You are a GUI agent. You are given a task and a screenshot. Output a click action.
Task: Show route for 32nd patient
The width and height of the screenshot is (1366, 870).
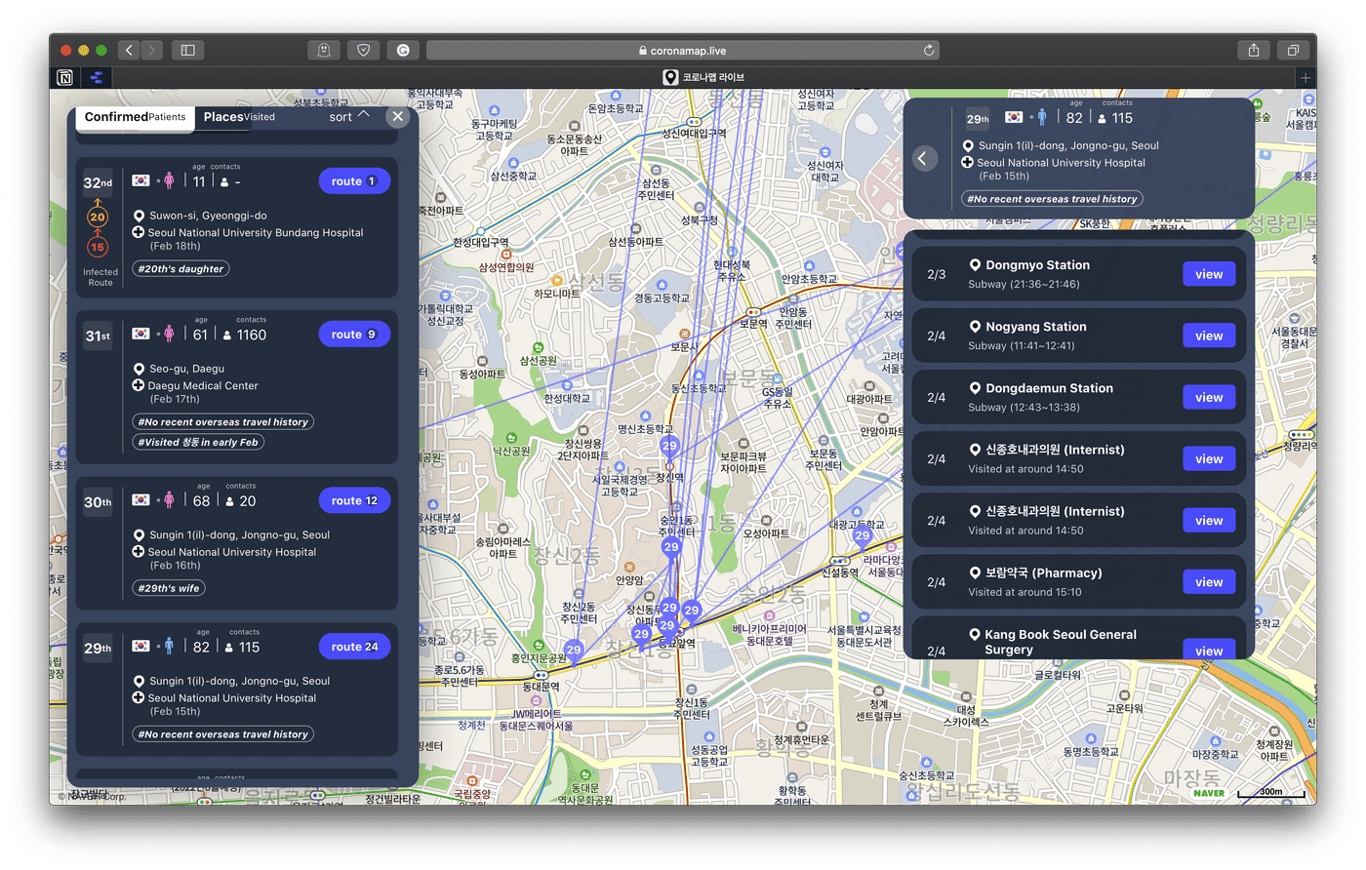[354, 181]
